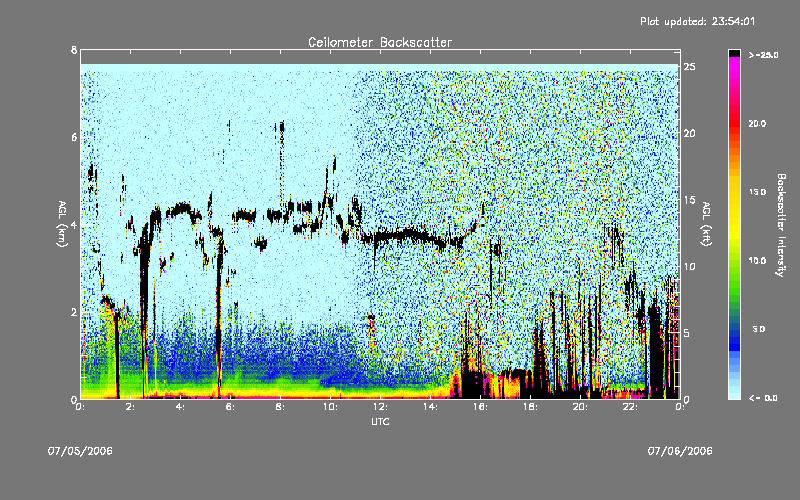Click the '15.0' colorbar tick label
This screenshot has width=800, height=500.
tap(757, 192)
